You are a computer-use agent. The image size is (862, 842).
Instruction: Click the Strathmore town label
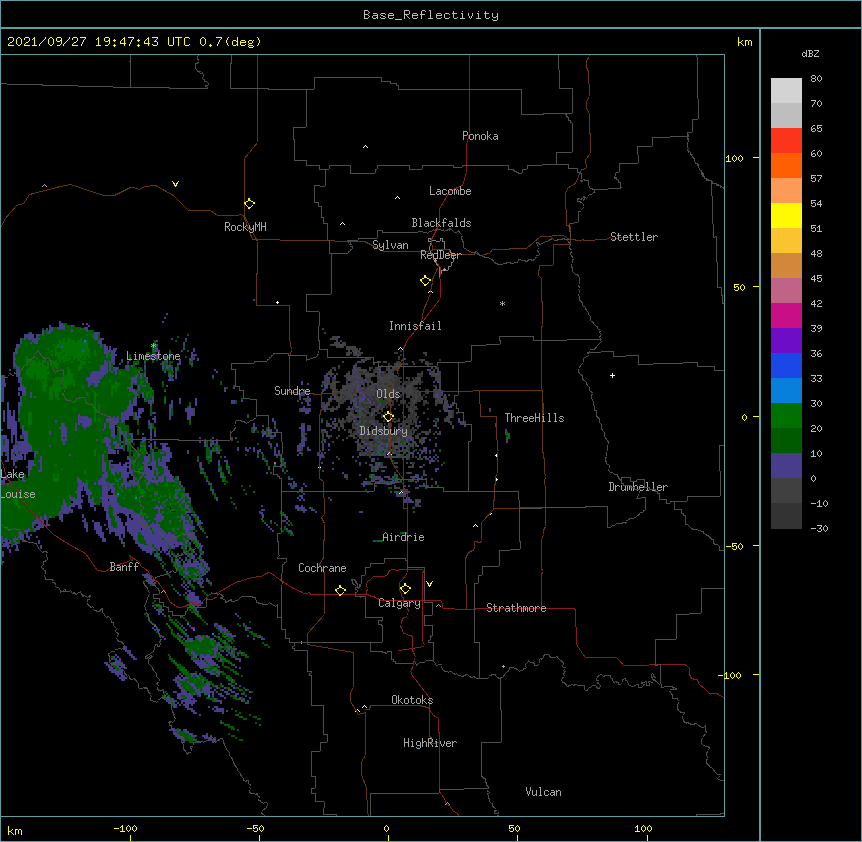click(516, 608)
